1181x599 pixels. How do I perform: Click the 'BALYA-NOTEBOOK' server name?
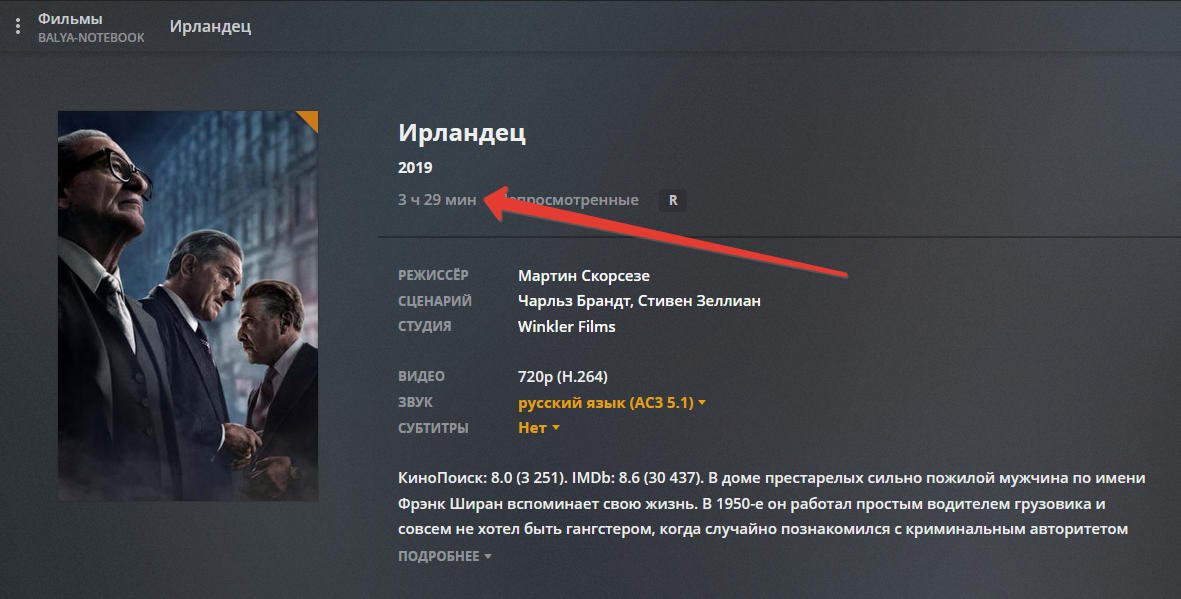point(91,38)
